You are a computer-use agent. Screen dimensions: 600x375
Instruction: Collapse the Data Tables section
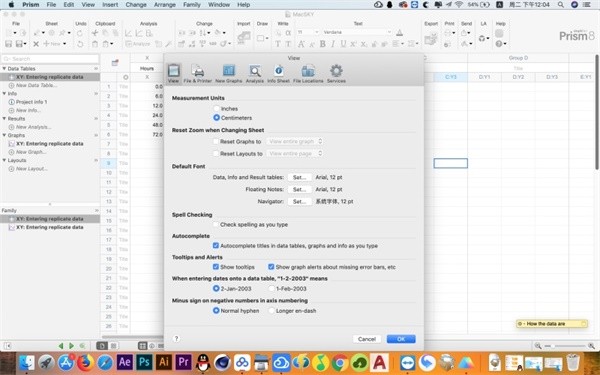pos(4,69)
